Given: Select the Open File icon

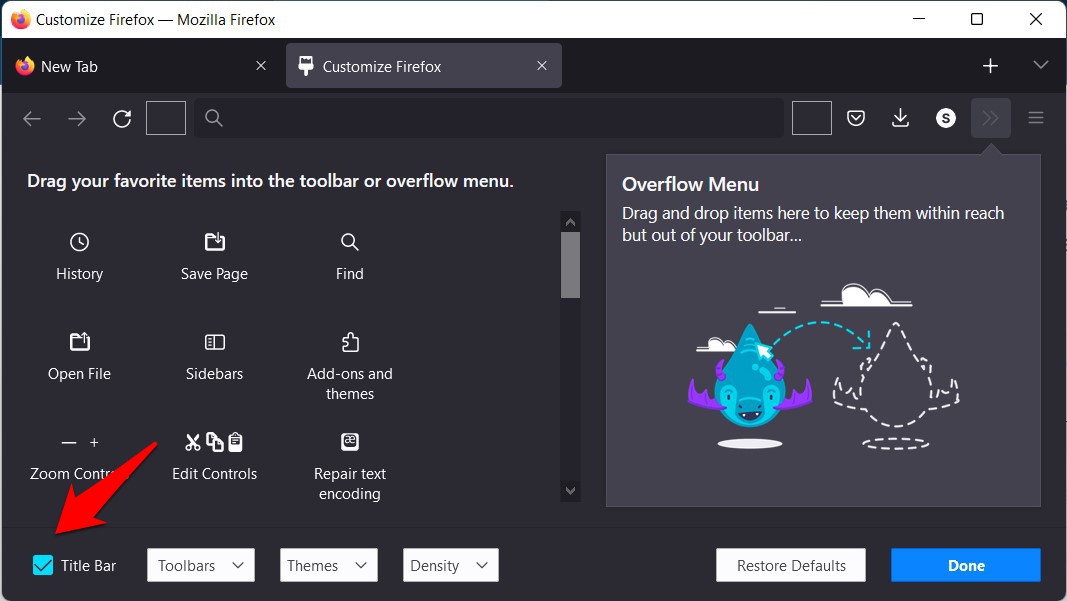Looking at the screenshot, I should coord(79,342).
